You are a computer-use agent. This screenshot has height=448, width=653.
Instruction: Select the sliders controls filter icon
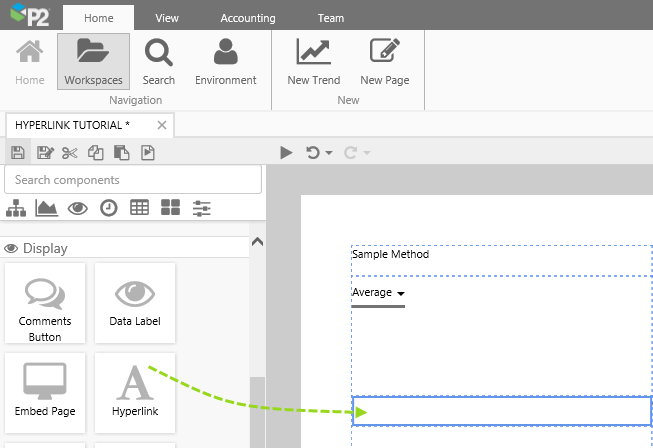201,208
